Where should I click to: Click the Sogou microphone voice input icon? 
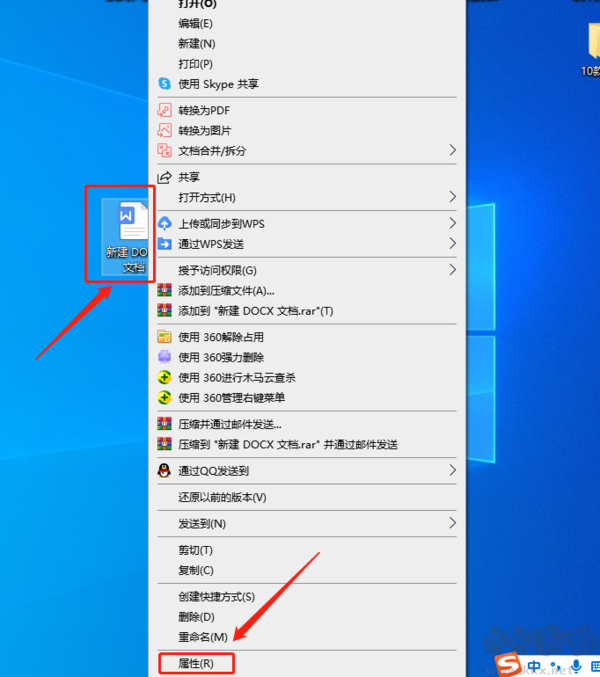(576, 666)
